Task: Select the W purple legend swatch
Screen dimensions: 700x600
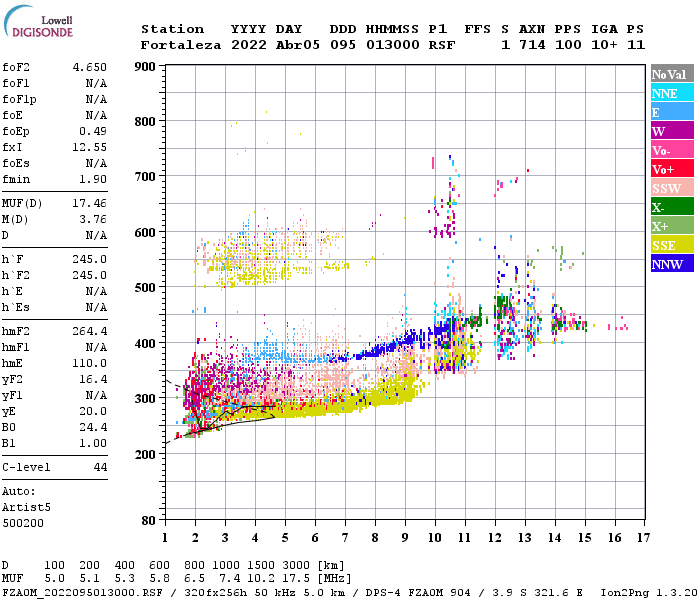Action: click(672, 131)
